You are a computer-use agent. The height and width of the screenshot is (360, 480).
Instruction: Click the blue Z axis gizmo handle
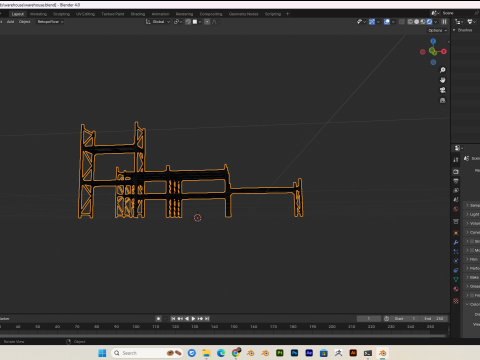tap(433, 41)
